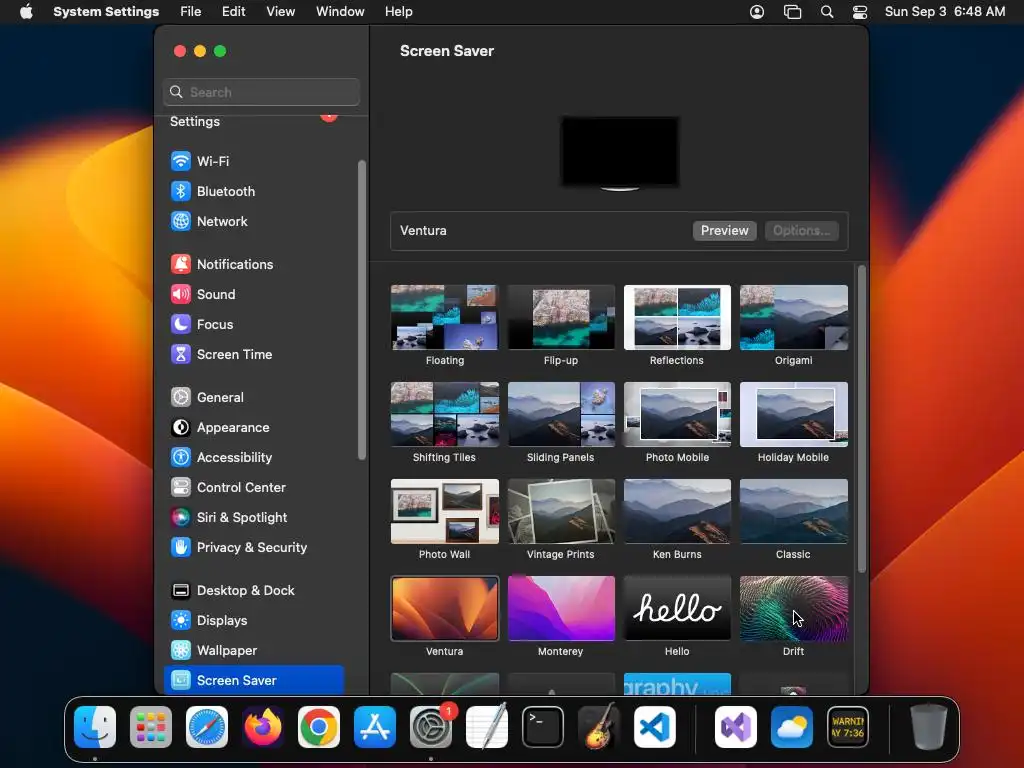This screenshot has width=1024, height=768.
Task: Launch Google Chrome from the Dock
Action: point(319,727)
